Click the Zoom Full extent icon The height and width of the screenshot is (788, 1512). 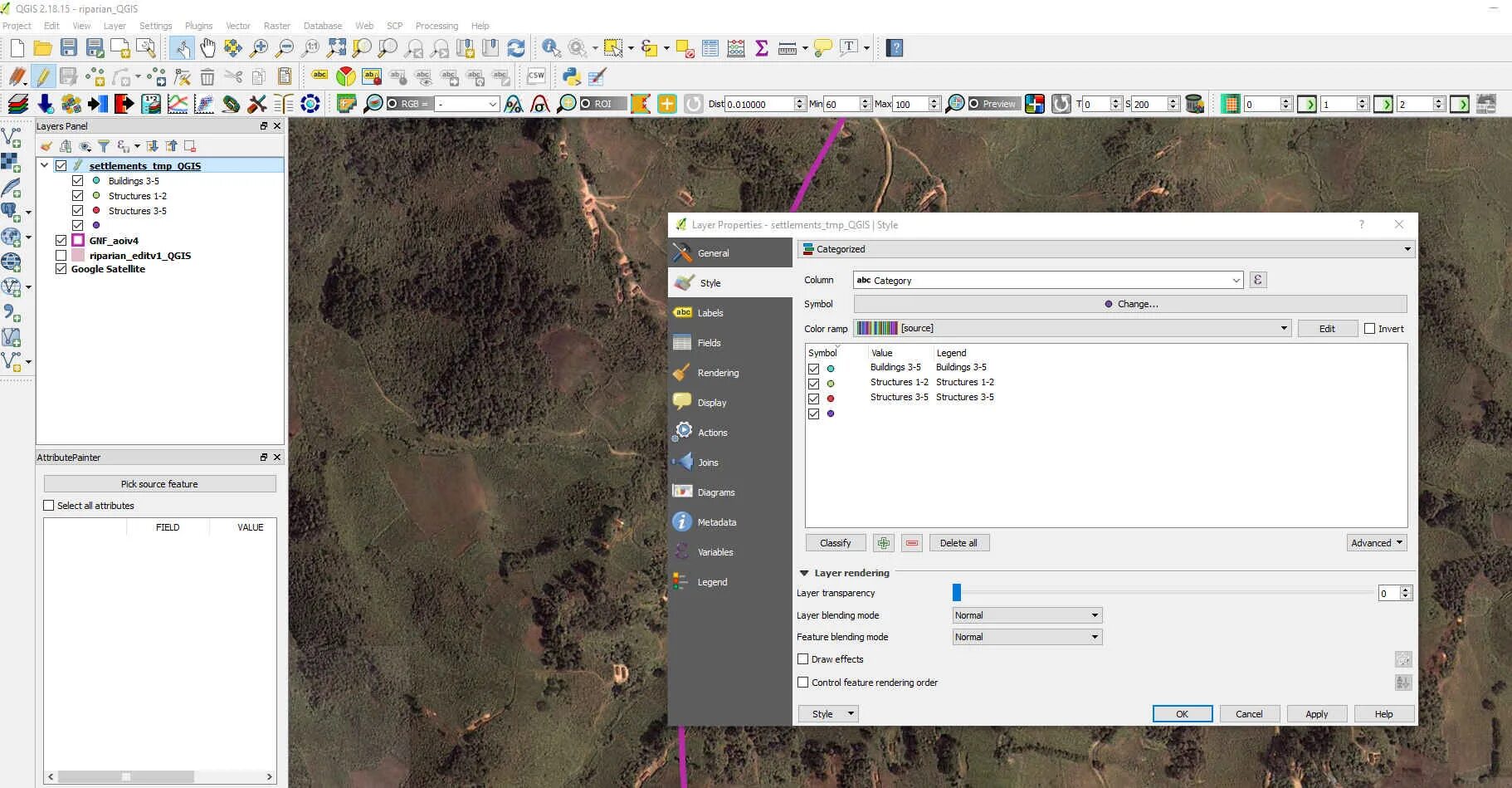coord(336,48)
